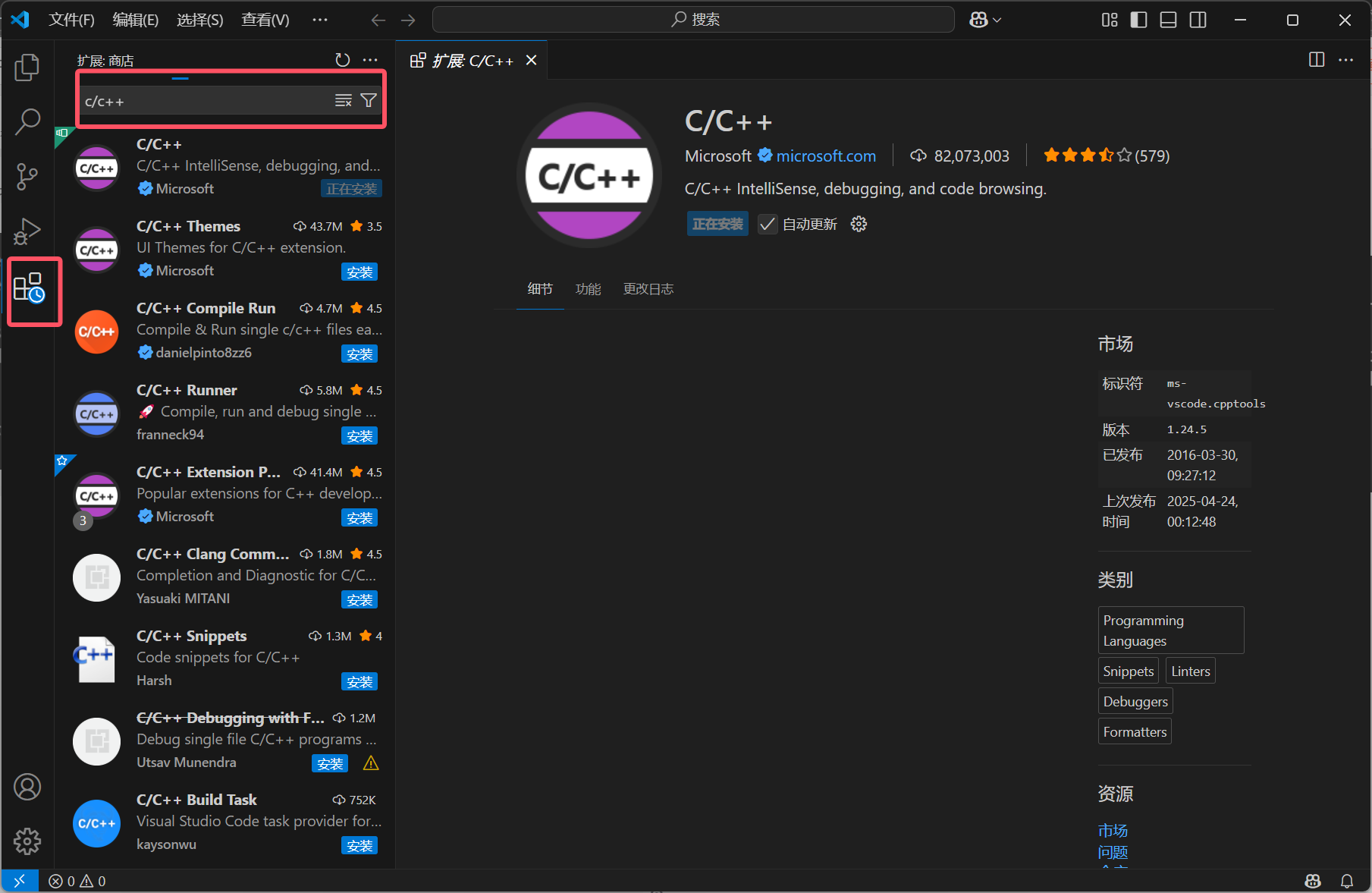Open the 市场 resource link
The width and height of the screenshot is (1372, 893).
(1113, 830)
